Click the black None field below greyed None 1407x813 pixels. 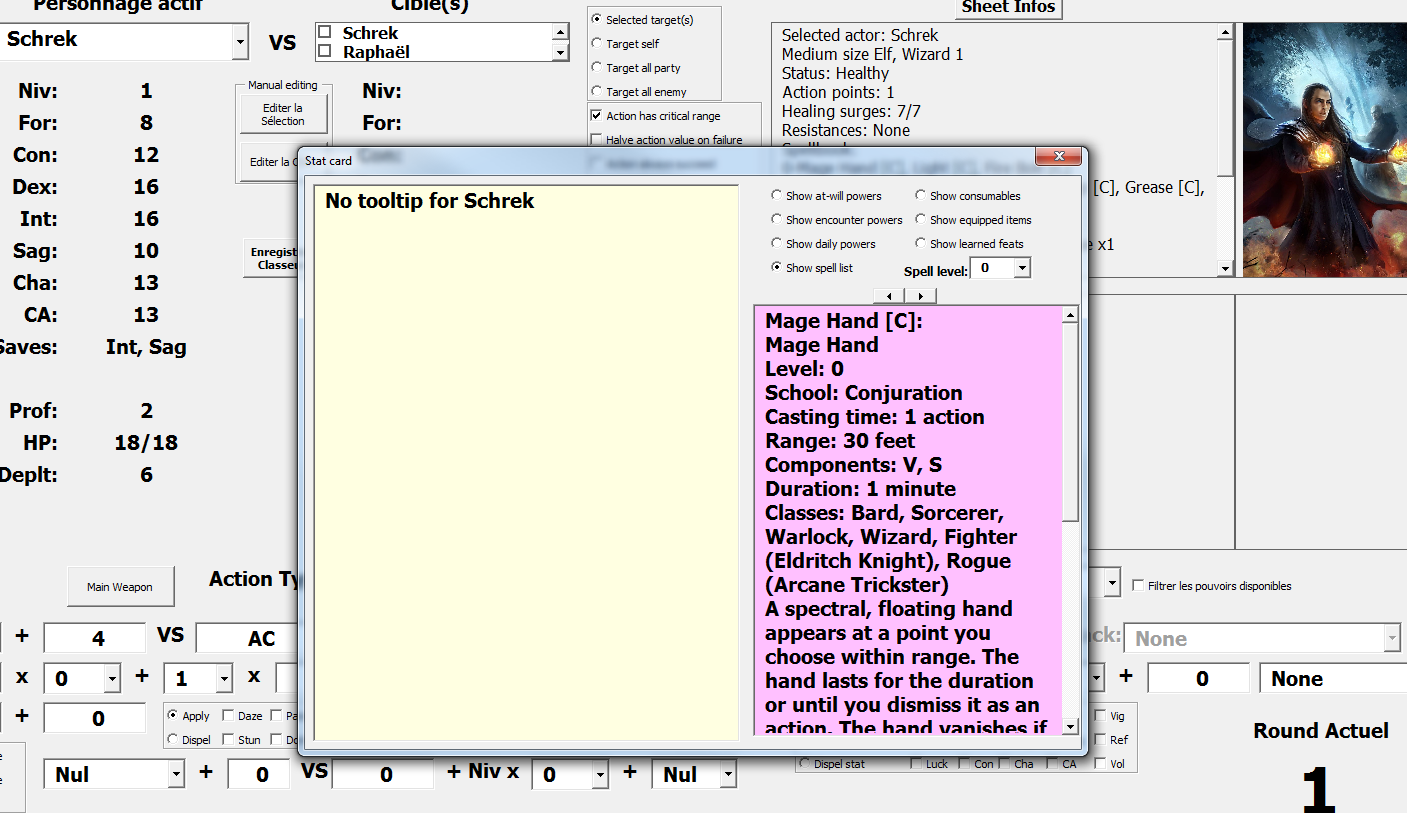pos(1333,679)
